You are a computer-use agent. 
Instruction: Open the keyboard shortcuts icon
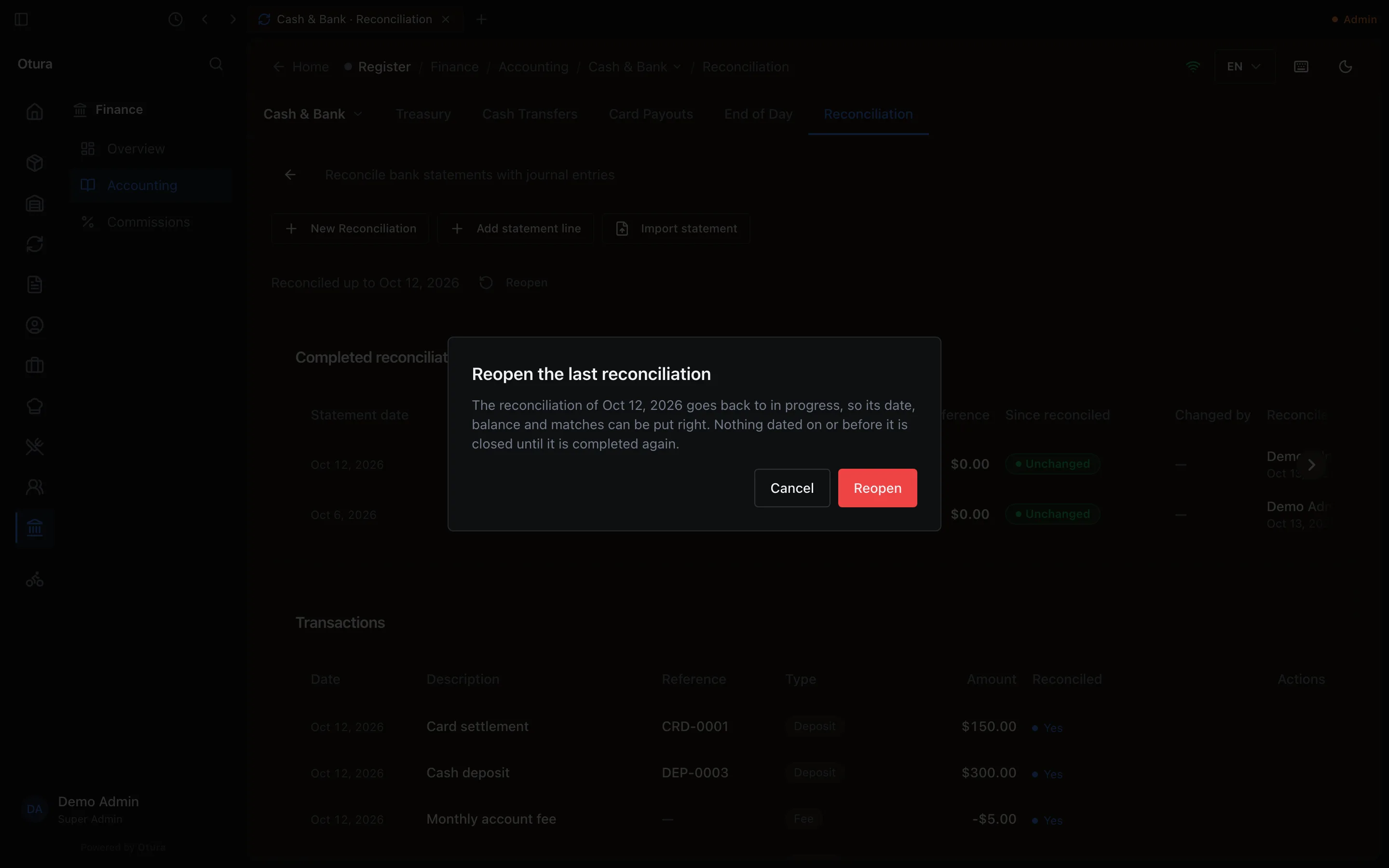tap(1301, 67)
